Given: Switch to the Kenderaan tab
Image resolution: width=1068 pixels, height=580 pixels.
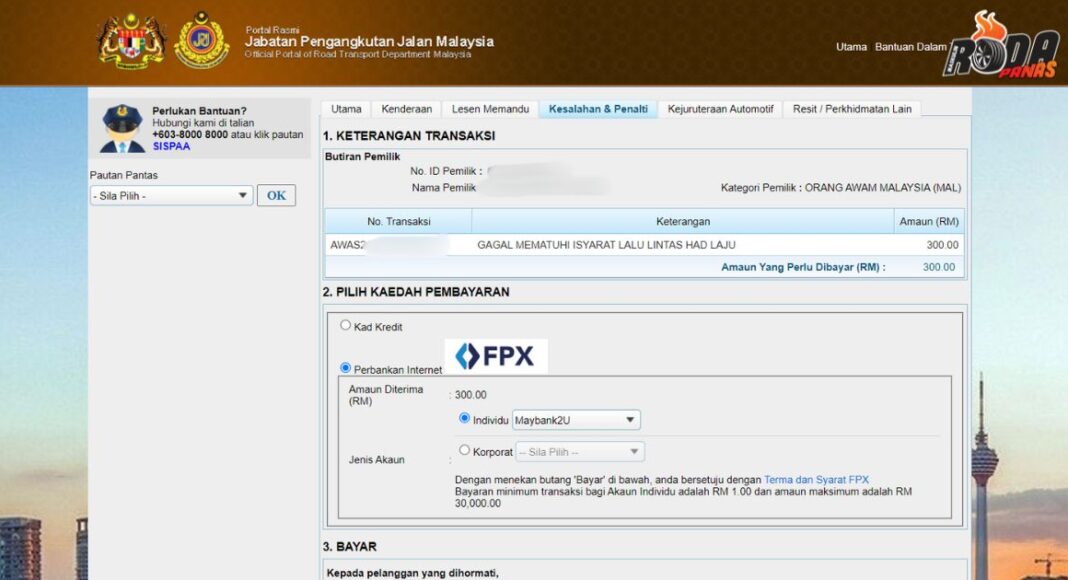Looking at the screenshot, I should (408, 109).
